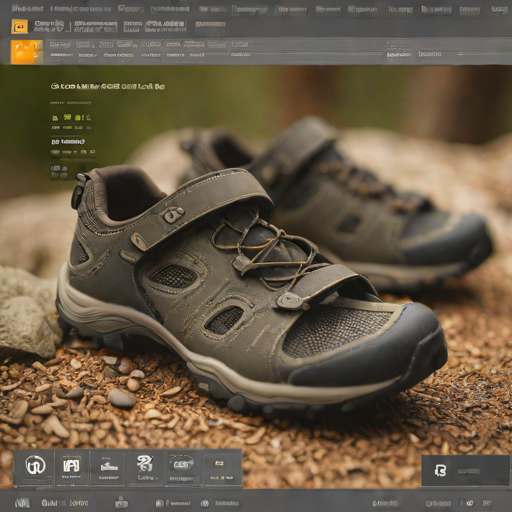This screenshot has height=512, width=512.
Task: Select the yellow-outlined IFI tile in thumbnail strip
Action: [x=71, y=467]
